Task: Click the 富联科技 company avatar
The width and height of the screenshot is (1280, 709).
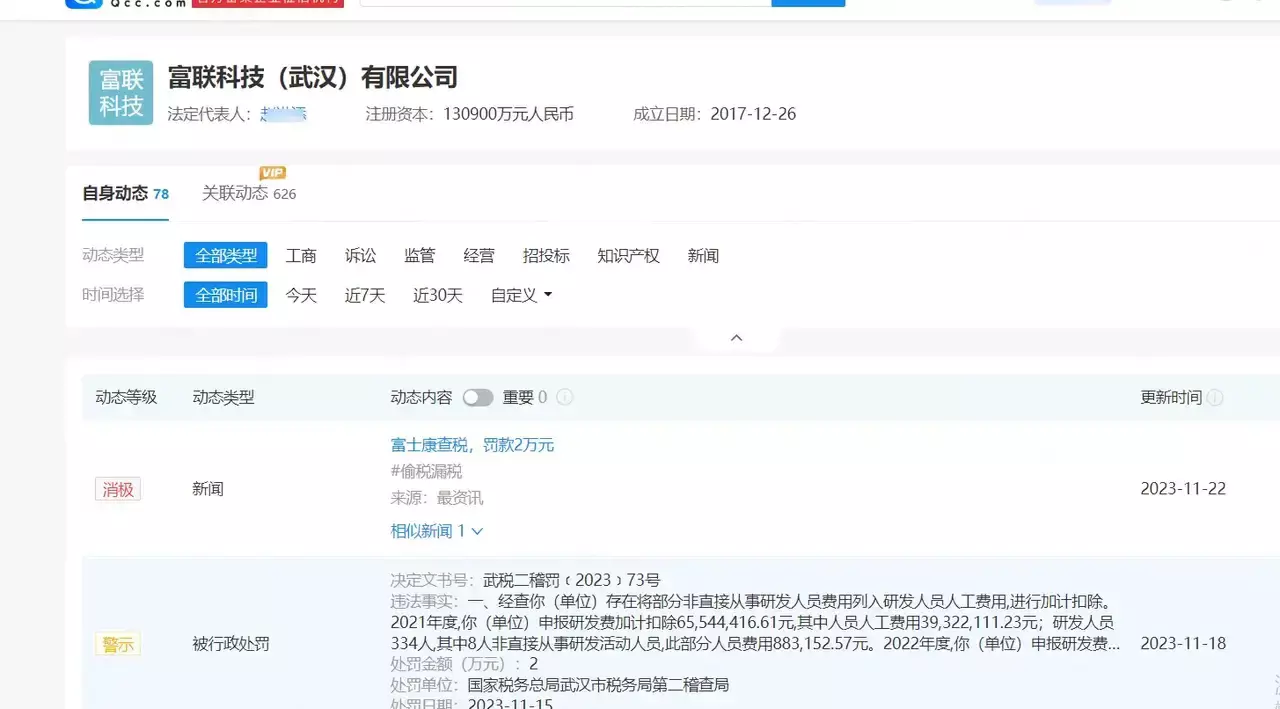Action: tap(120, 92)
